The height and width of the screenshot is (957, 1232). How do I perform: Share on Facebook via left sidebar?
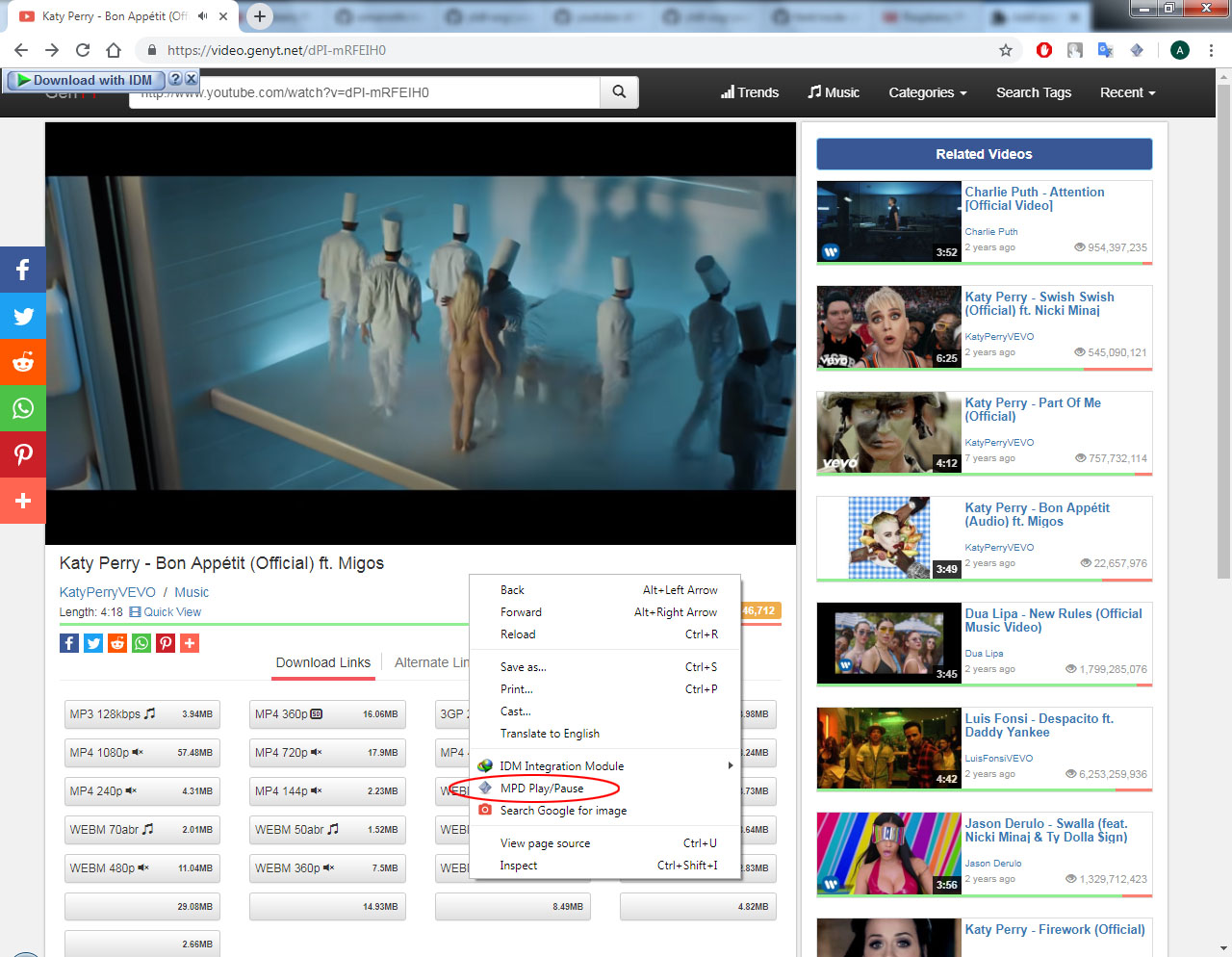[x=23, y=270]
